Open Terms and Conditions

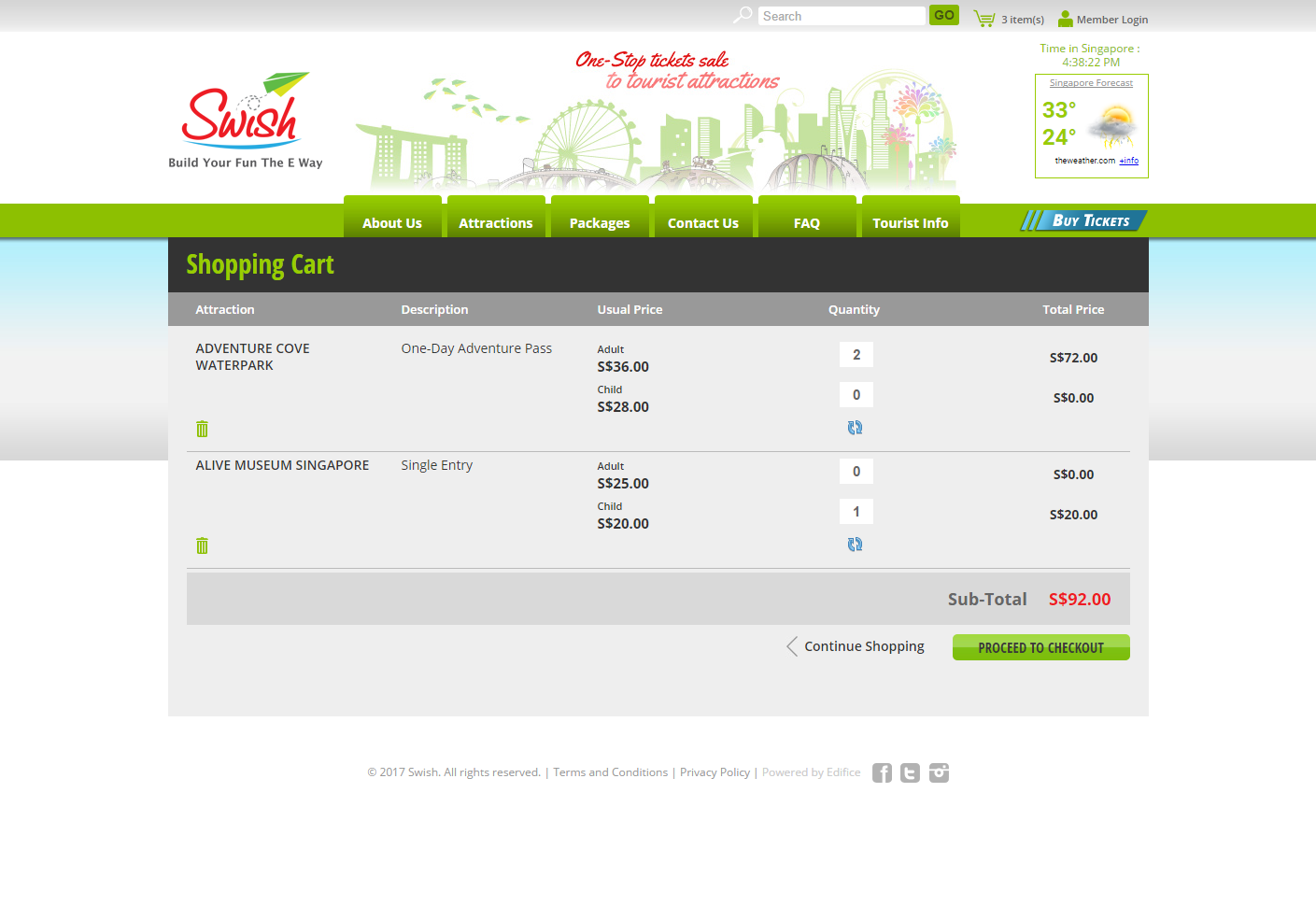pos(611,772)
